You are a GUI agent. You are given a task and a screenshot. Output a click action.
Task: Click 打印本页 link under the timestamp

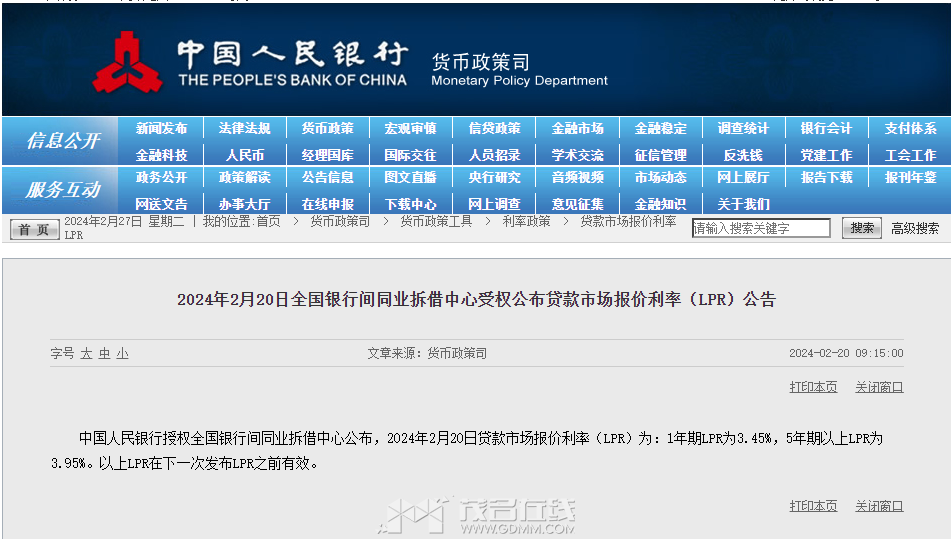[x=813, y=387]
